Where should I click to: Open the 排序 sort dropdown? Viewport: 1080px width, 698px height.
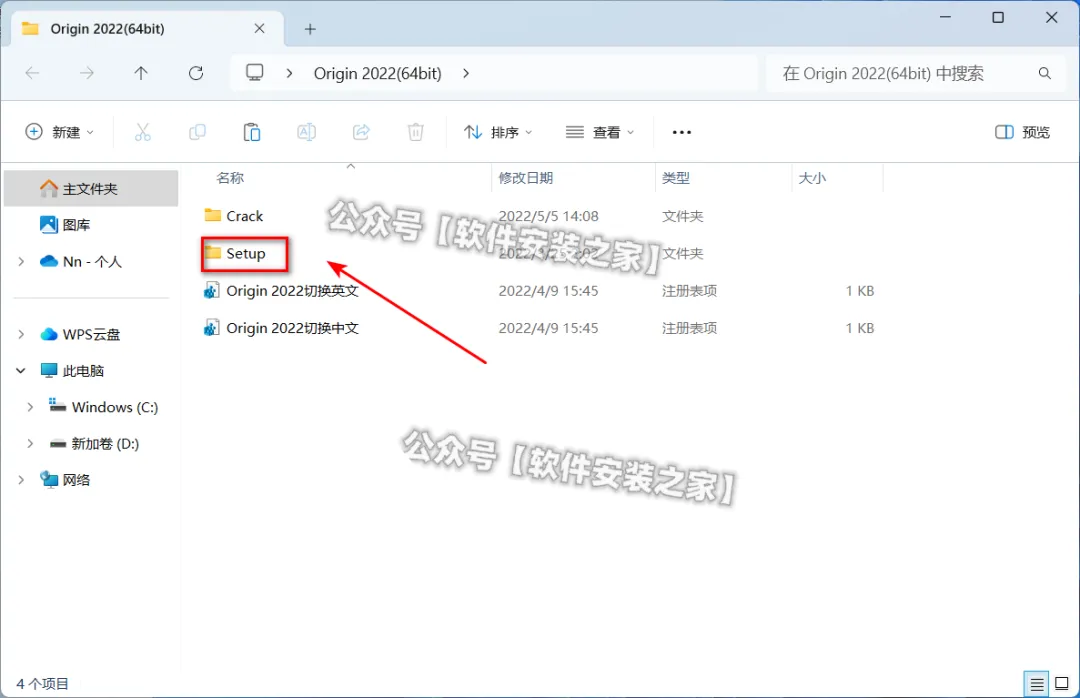coord(498,132)
